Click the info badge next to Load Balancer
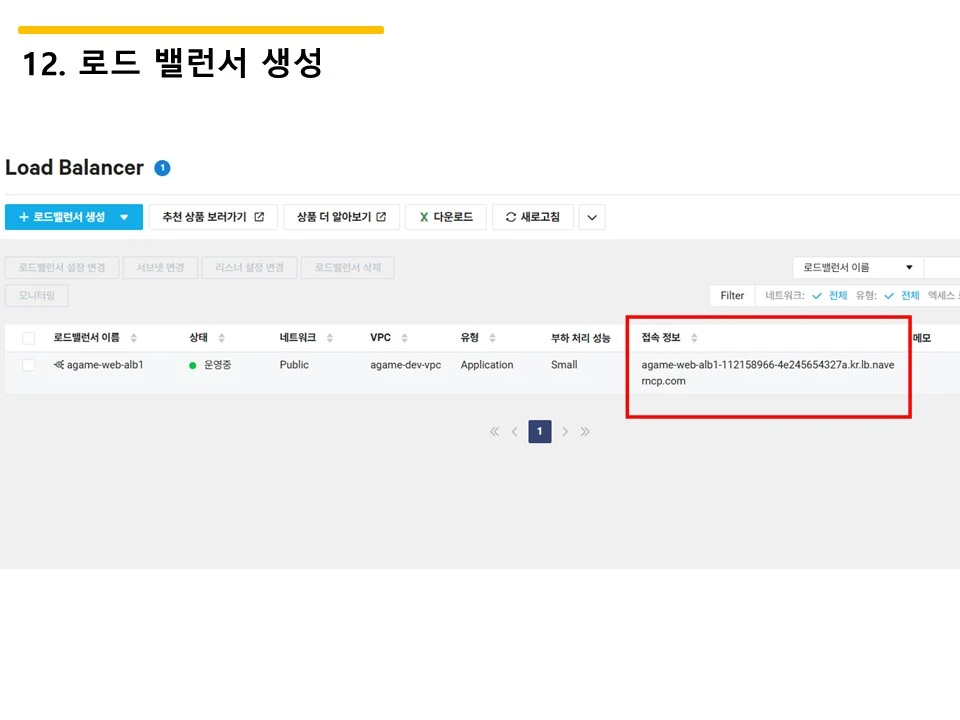The image size is (960, 720). click(x=161, y=167)
